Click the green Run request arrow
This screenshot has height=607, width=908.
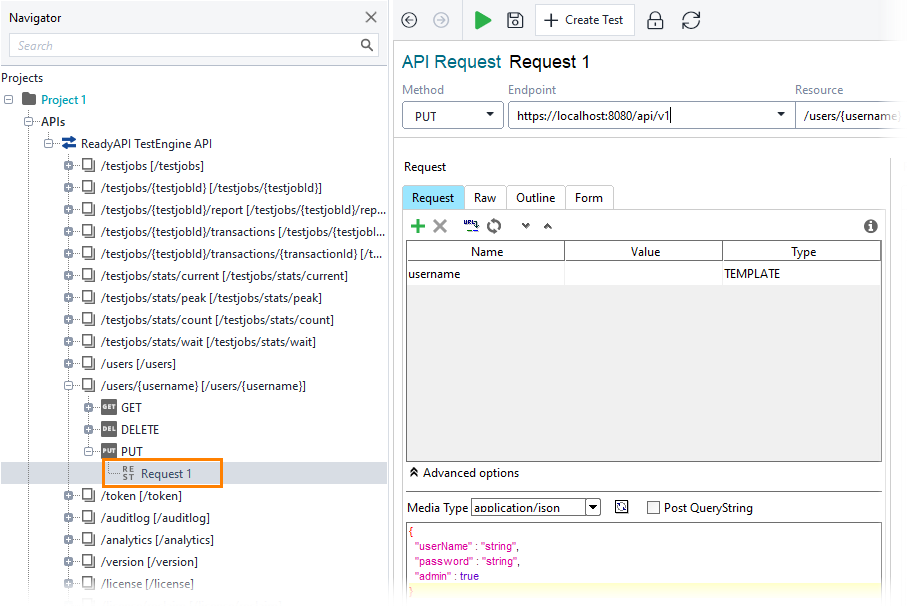[x=483, y=20]
